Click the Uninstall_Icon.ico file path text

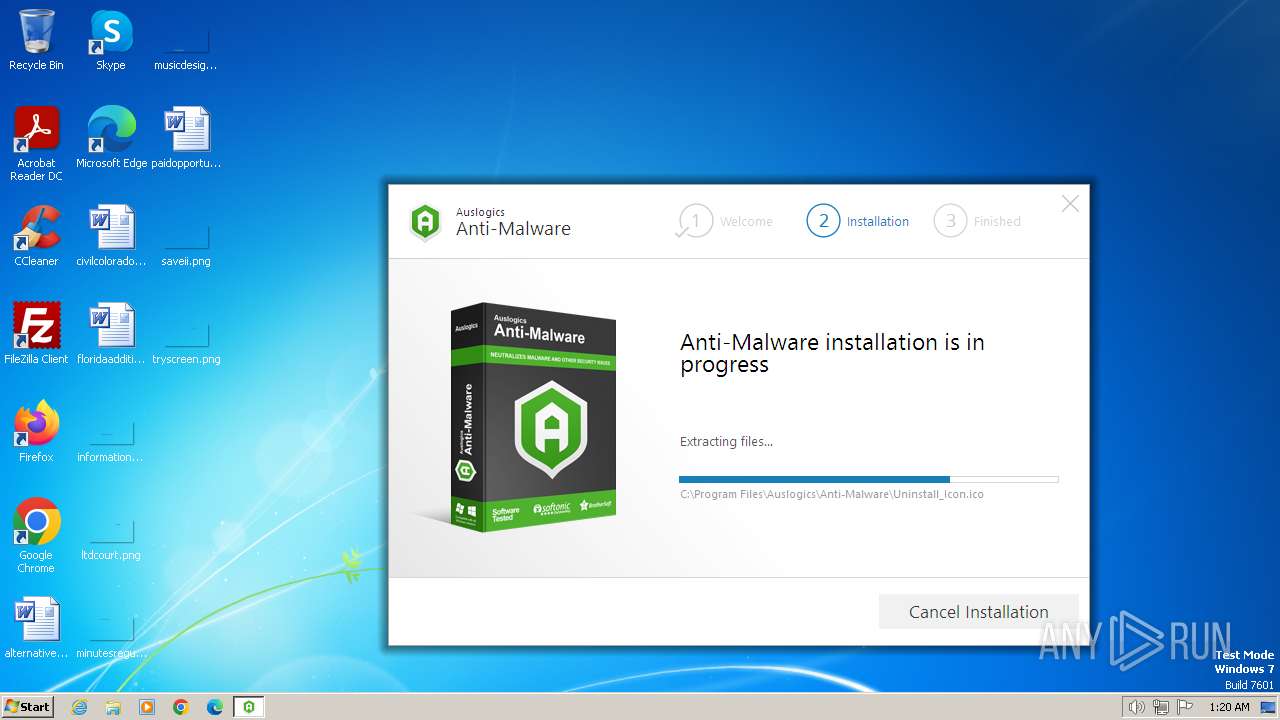click(x=832, y=494)
